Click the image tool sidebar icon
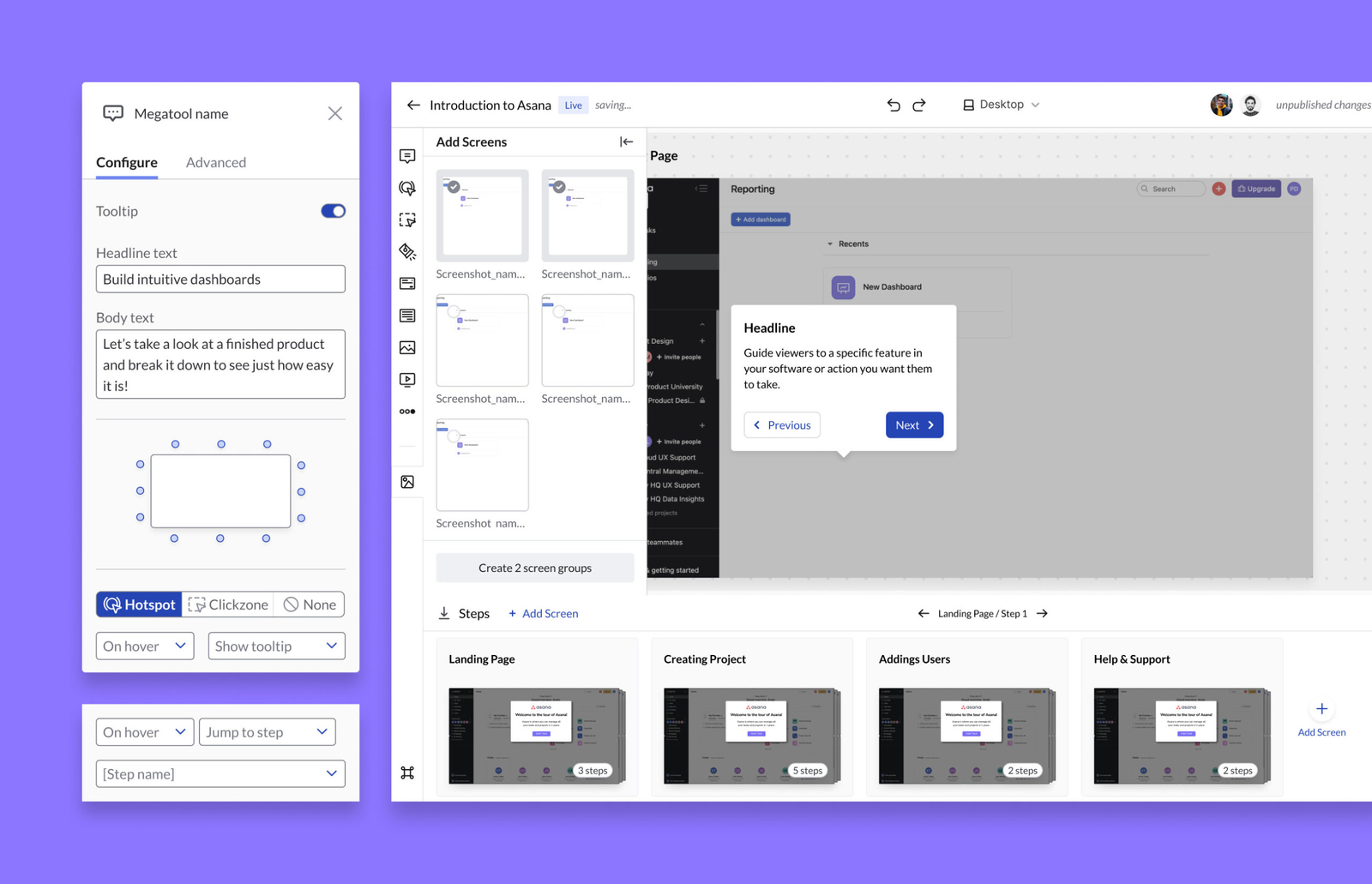The width and height of the screenshot is (1372, 884). click(x=407, y=348)
